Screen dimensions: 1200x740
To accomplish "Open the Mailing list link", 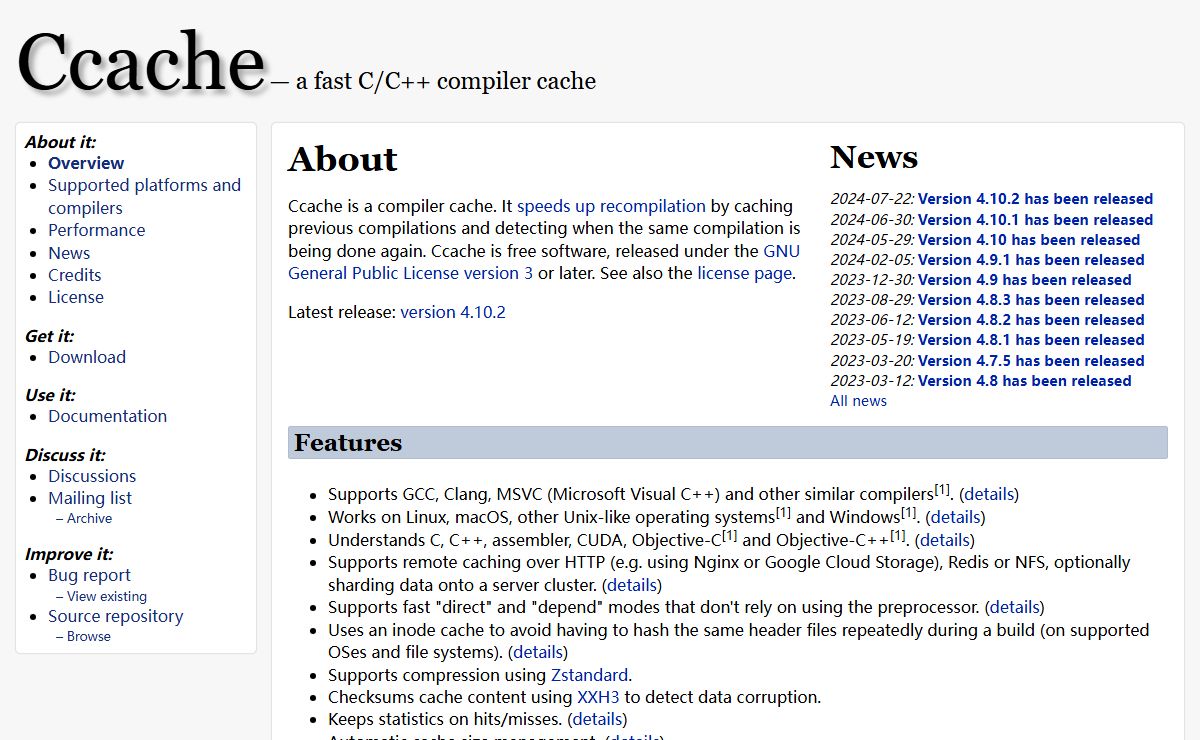I will [90, 498].
